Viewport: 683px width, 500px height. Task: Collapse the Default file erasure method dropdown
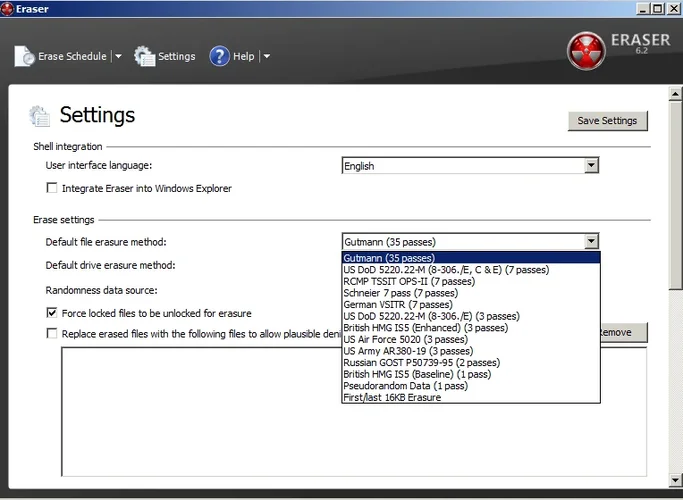591,241
